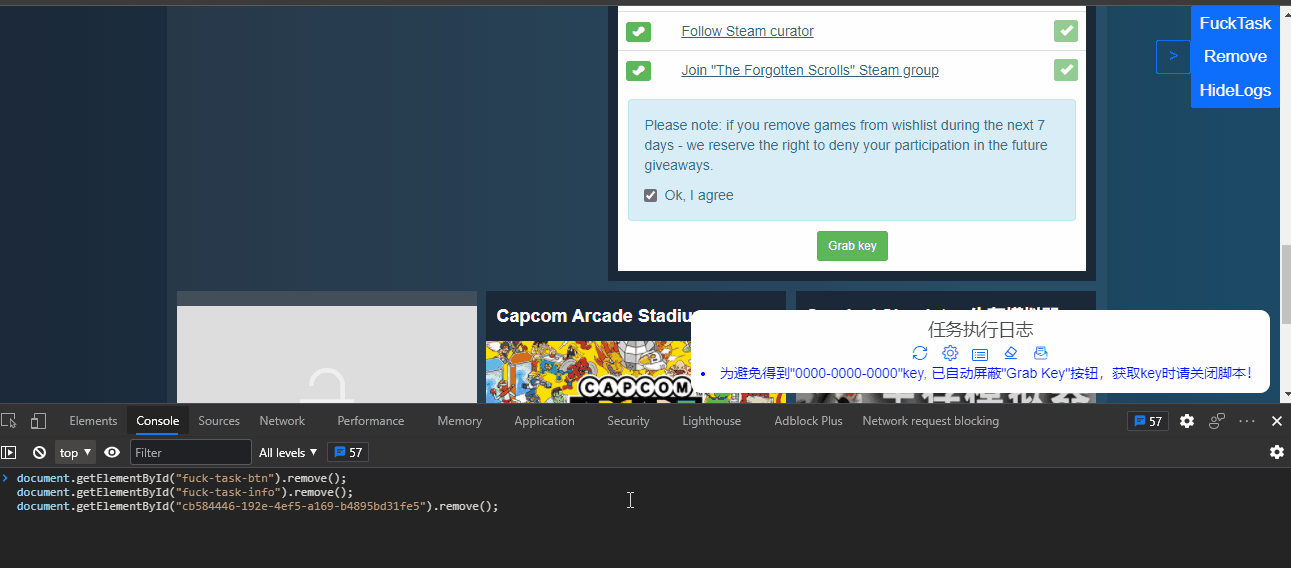Open the Follow Steam curator link
Viewport: 1291px width, 568px height.
pyautogui.click(x=747, y=31)
